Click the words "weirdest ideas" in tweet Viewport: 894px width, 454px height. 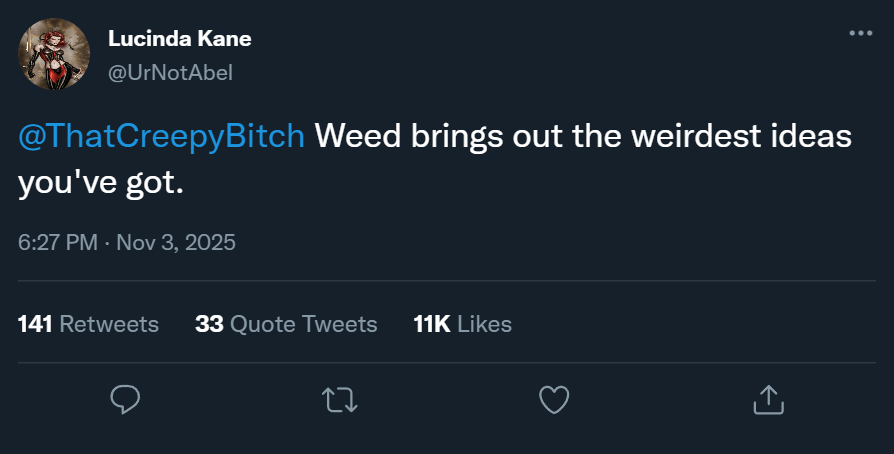coord(739,137)
